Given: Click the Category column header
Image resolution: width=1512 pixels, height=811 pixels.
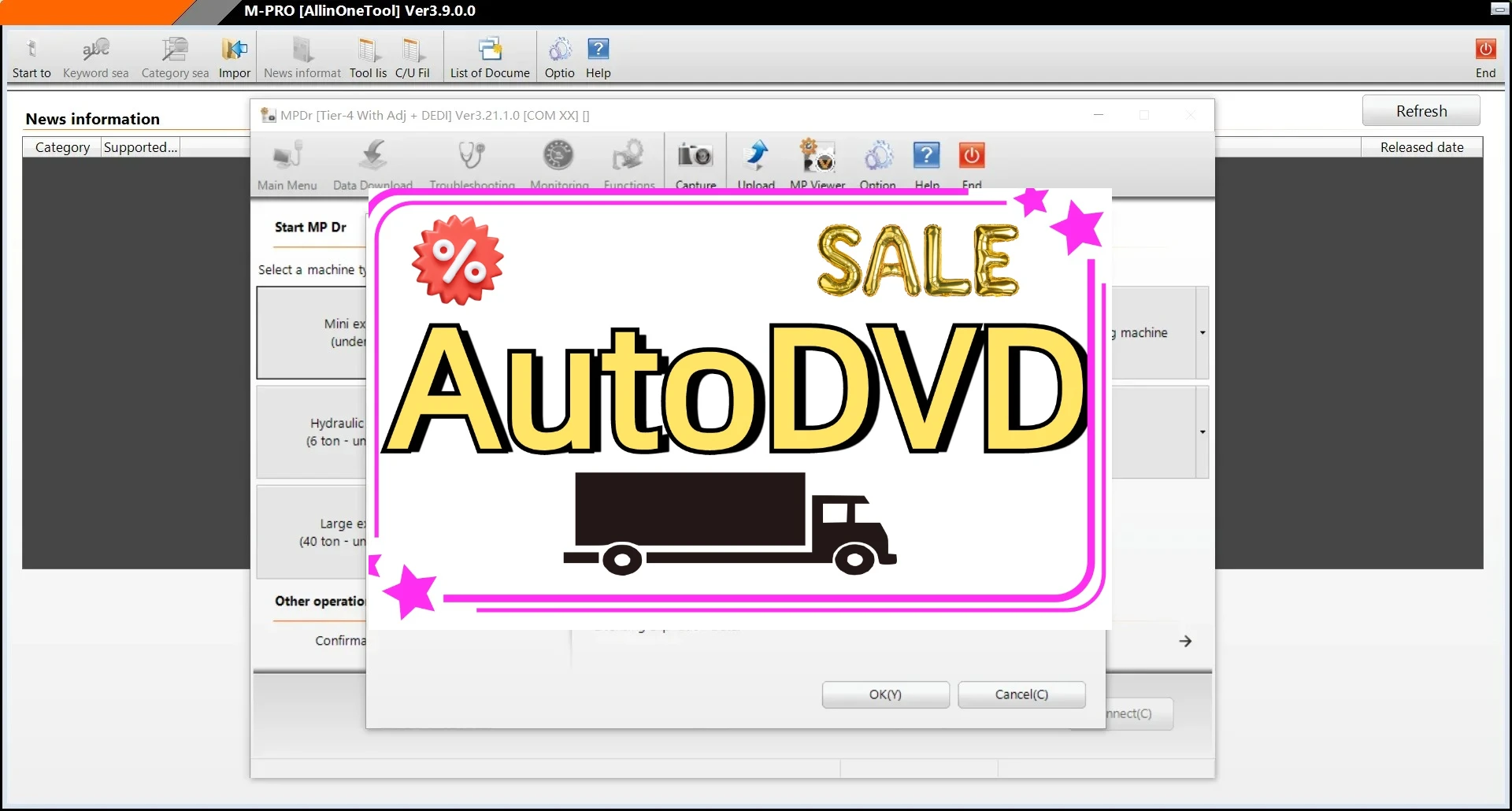Looking at the screenshot, I should (62, 147).
